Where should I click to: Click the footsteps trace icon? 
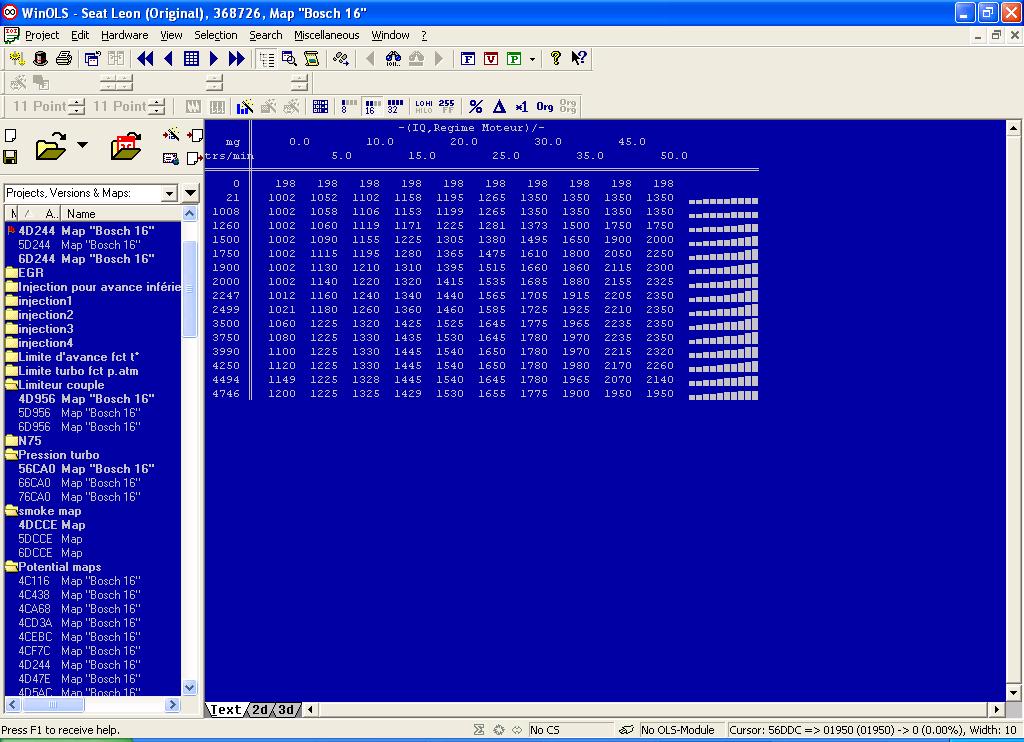point(340,59)
